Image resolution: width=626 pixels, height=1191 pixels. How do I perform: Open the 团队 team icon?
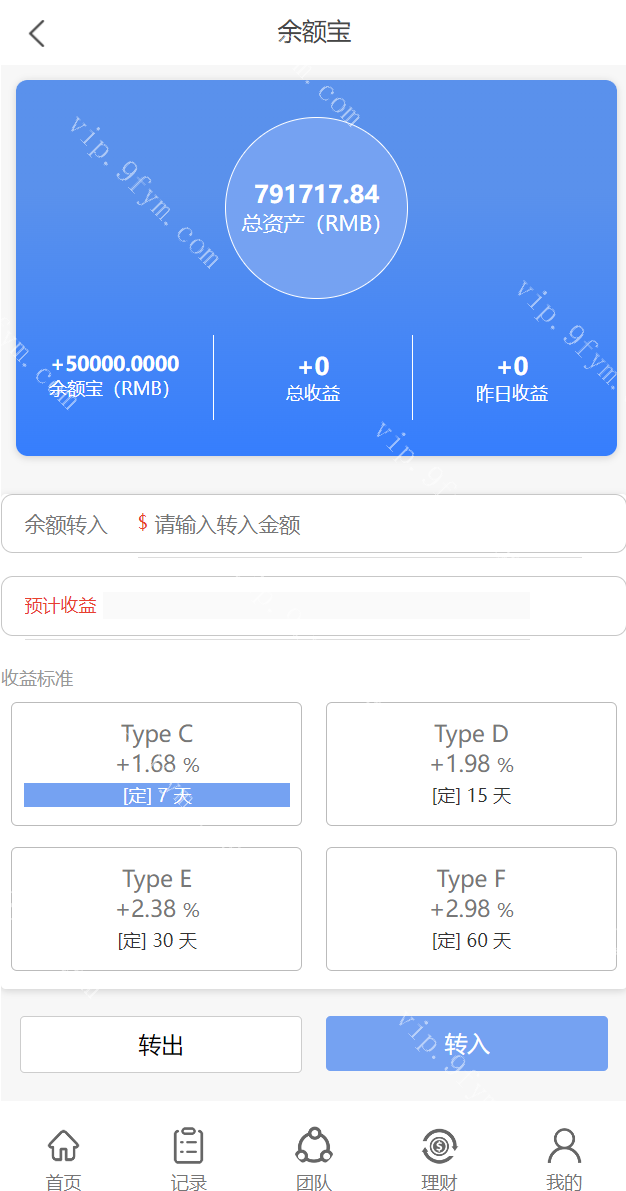click(x=313, y=1146)
